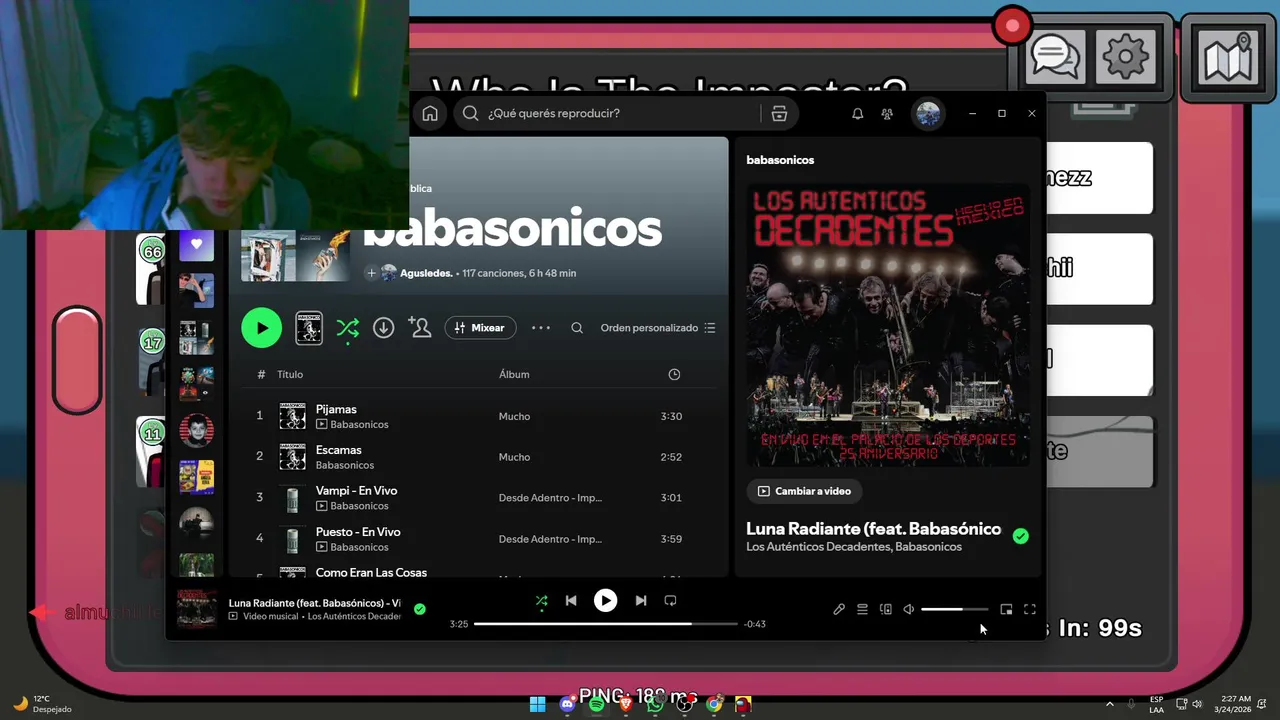This screenshot has width=1280, height=720.
Task: Open the profile avatar menu
Action: (928, 114)
